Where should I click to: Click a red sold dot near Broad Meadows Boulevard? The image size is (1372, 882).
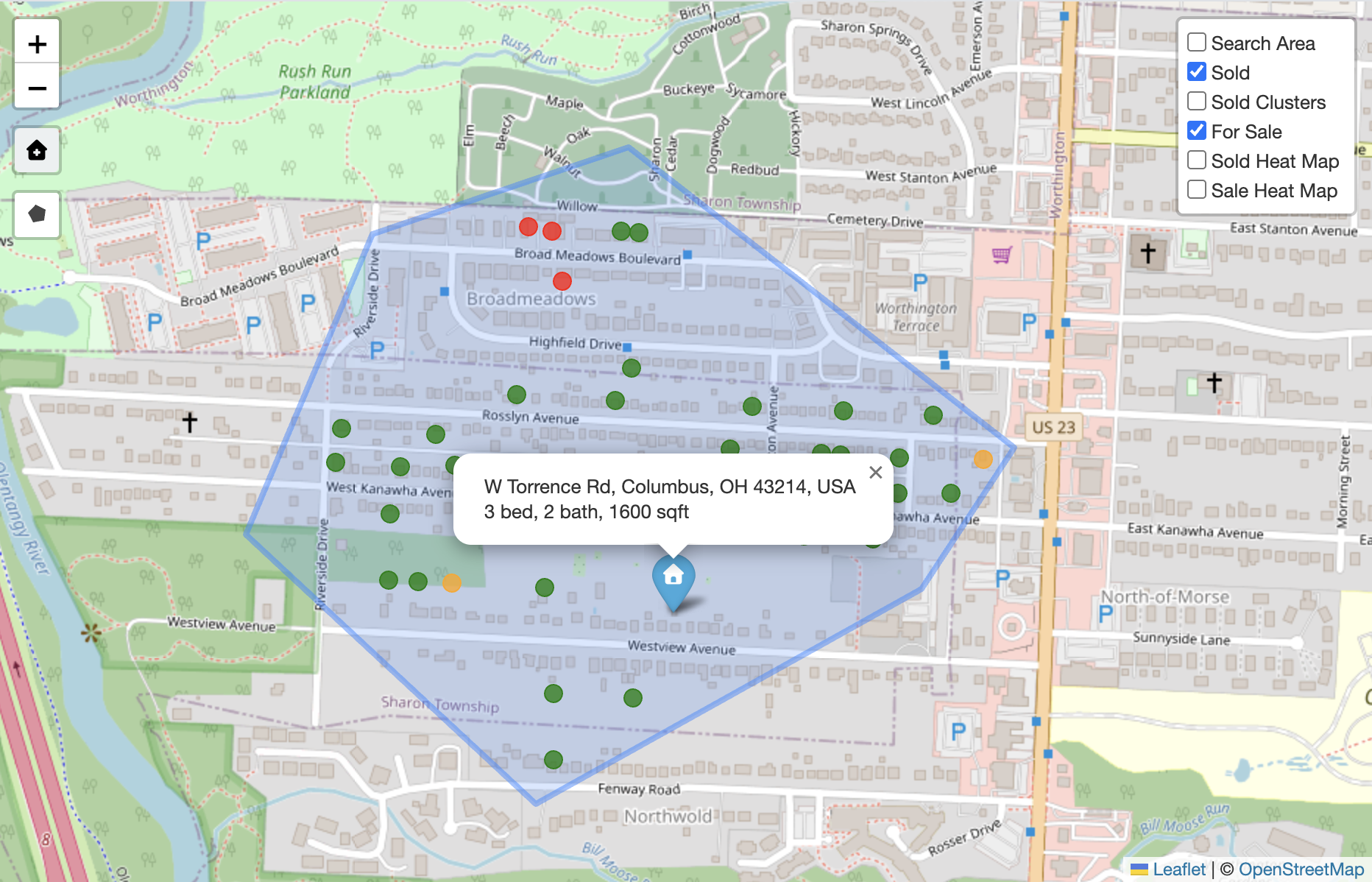pos(562,281)
